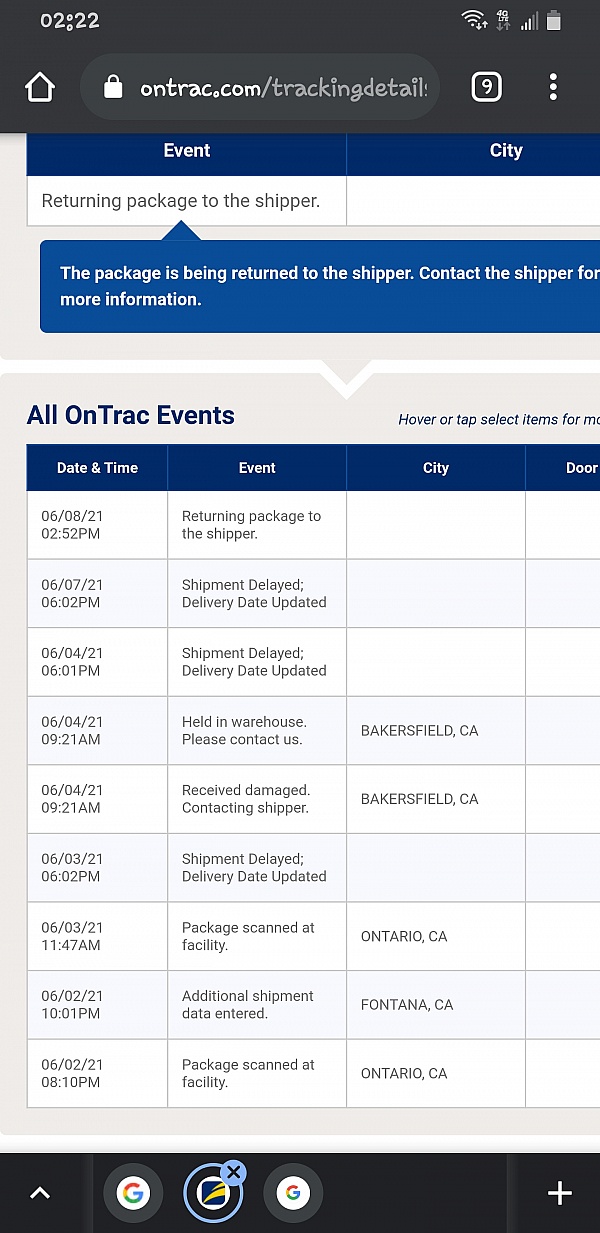Open a new tab with the plus button

560,1192
